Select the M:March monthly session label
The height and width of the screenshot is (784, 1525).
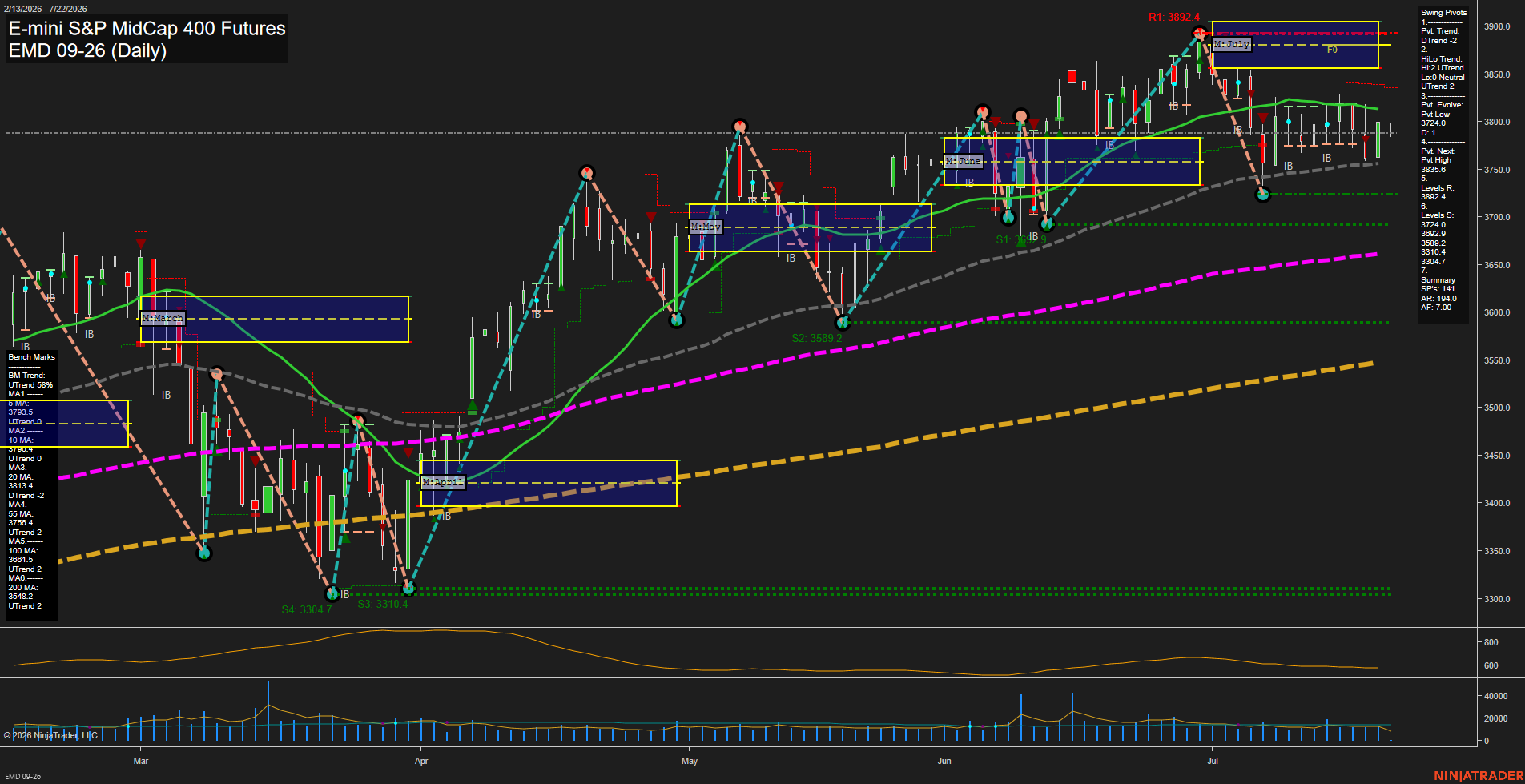tap(163, 318)
